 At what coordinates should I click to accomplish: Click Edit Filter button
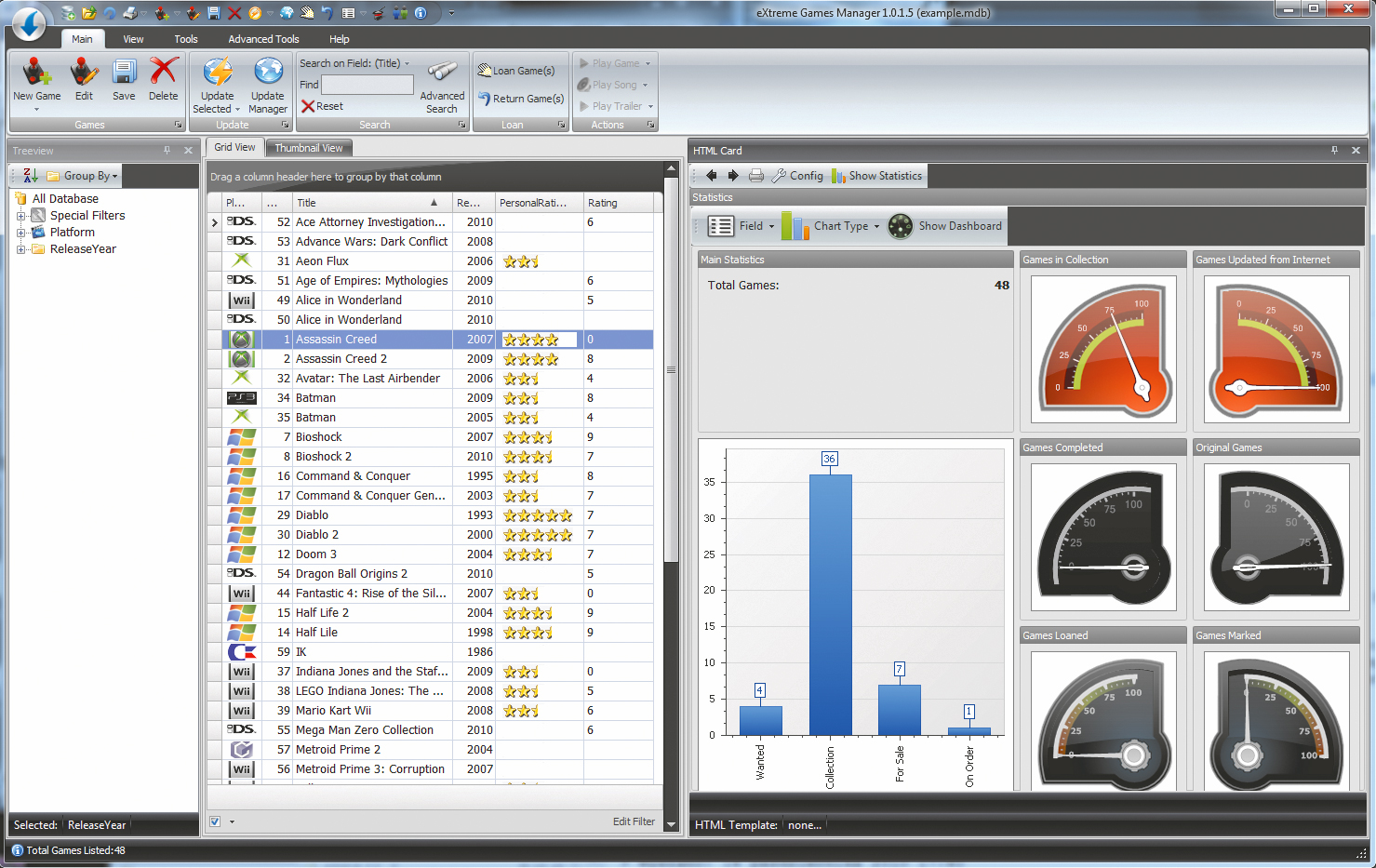tap(634, 821)
